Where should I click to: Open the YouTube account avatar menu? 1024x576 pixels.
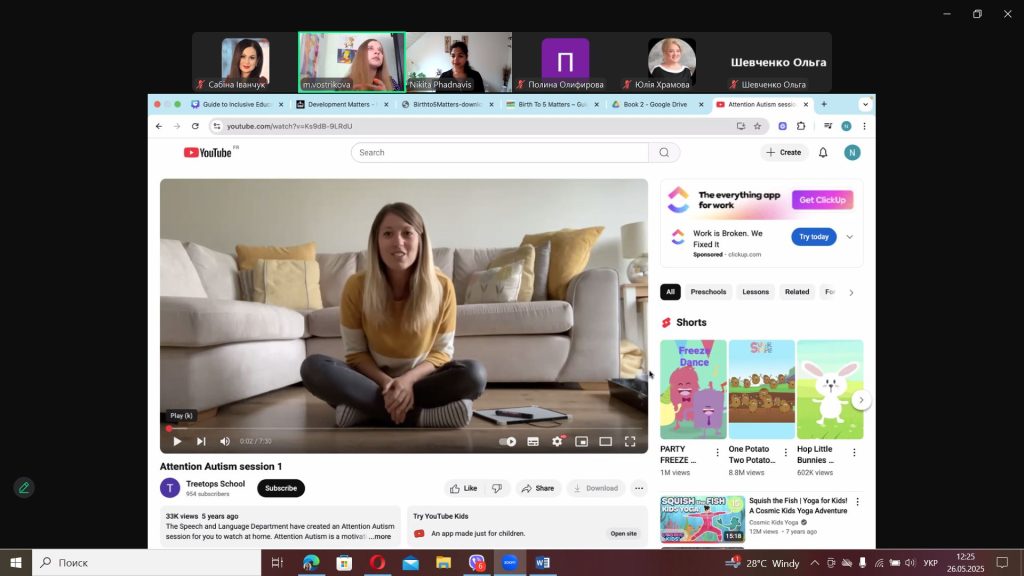[x=852, y=153]
